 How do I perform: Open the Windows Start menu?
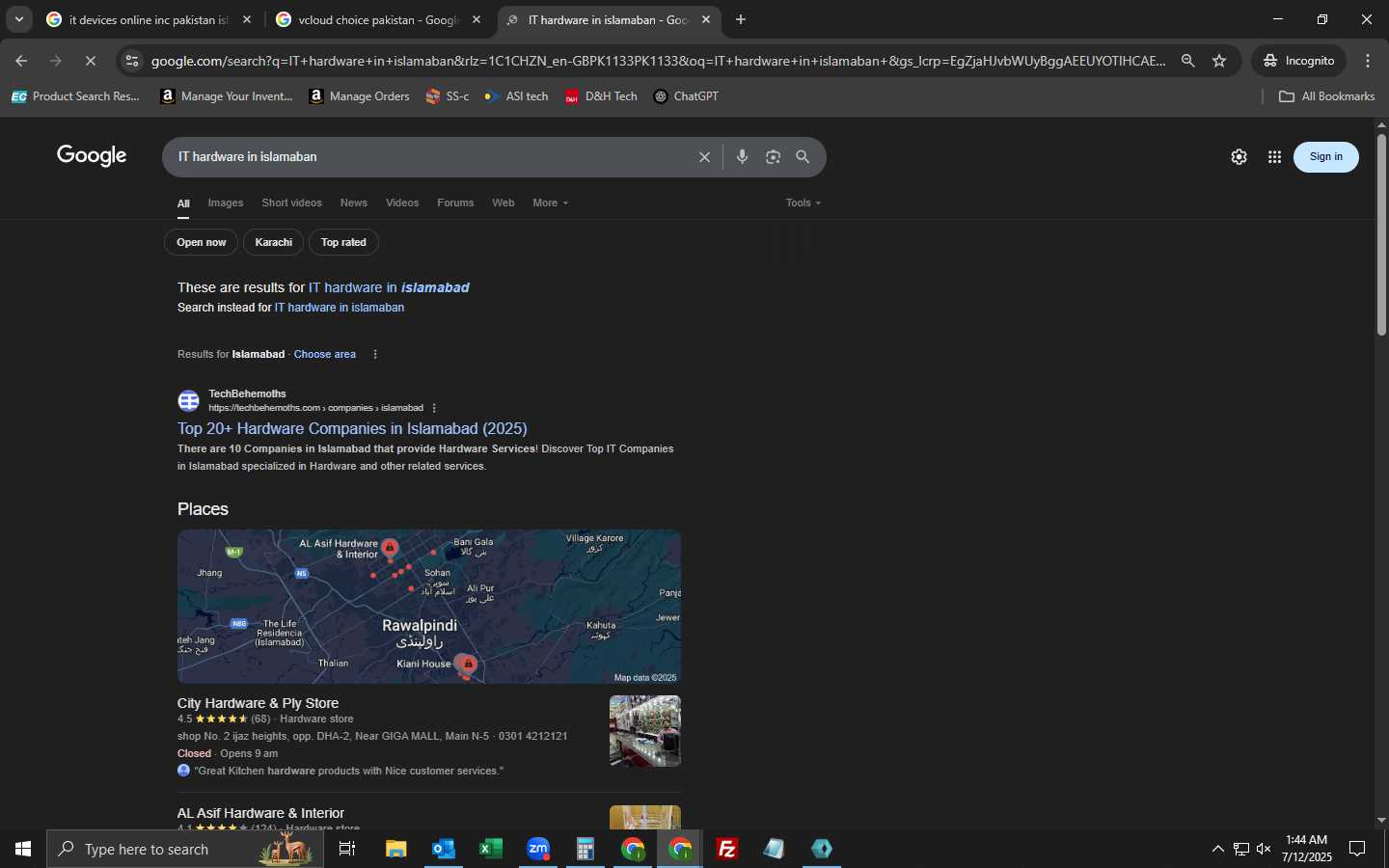click(x=23, y=849)
